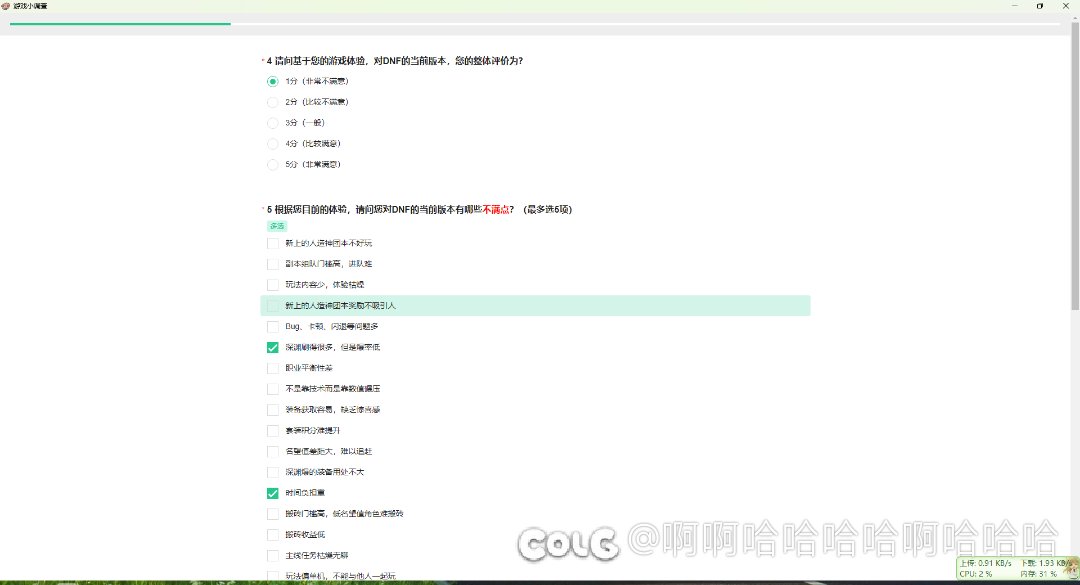The width and height of the screenshot is (1080, 585).
Task: Click the survey window app icon
Action: 6,6
